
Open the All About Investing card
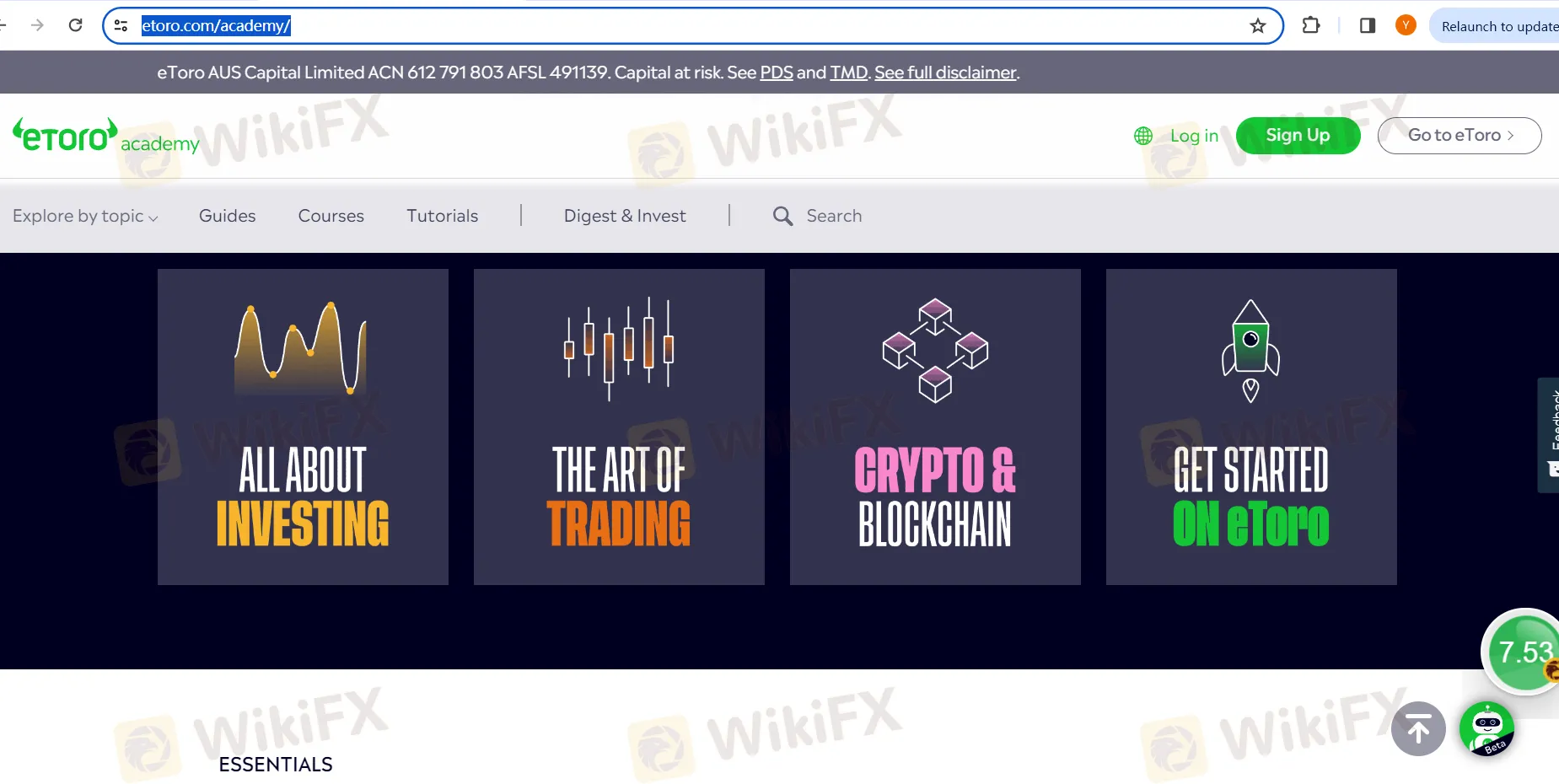click(x=303, y=427)
